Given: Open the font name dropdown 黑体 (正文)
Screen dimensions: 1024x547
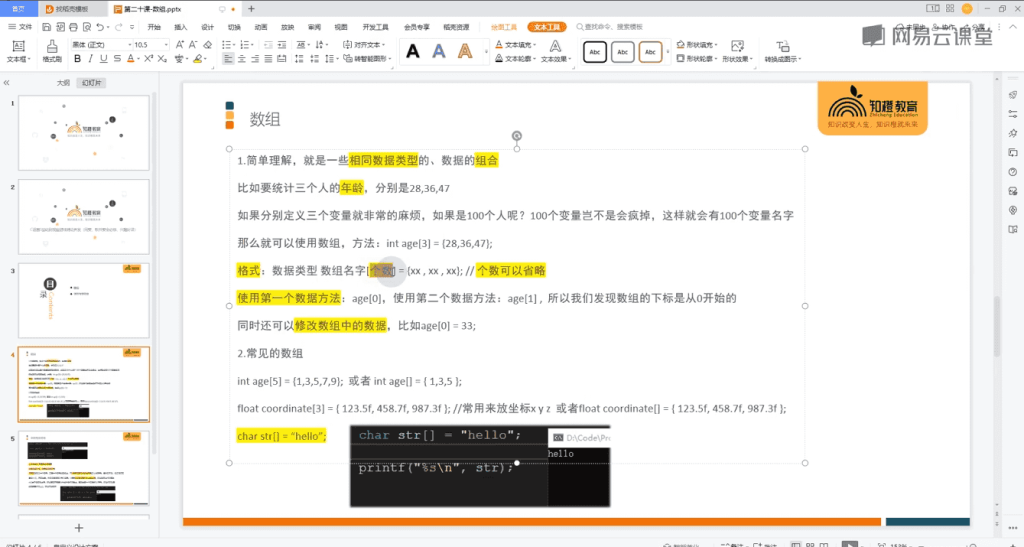Looking at the screenshot, I should [x=100, y=45].
